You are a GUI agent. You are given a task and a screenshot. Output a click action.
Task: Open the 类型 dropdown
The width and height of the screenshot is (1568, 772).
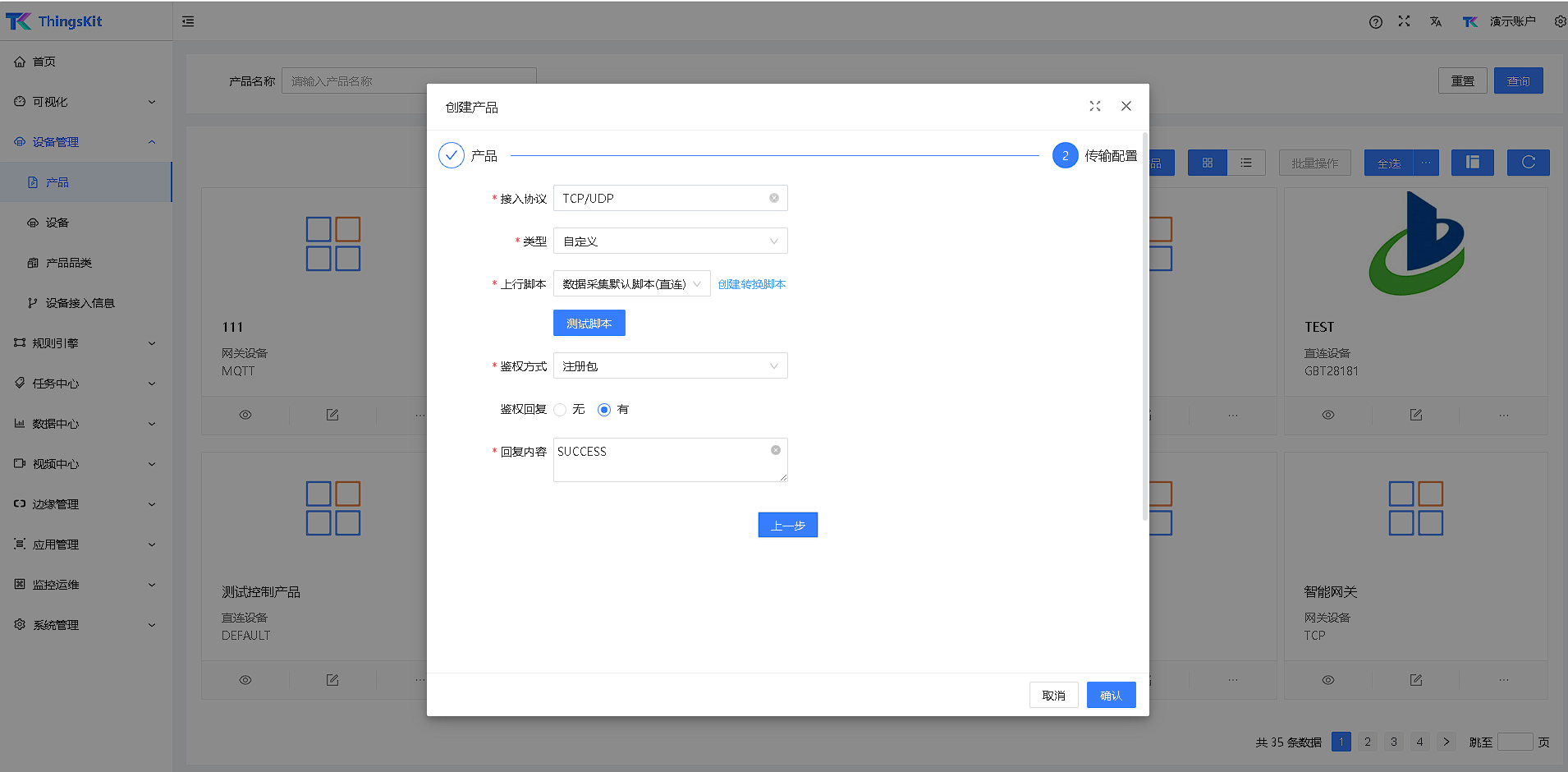[670, 241]
